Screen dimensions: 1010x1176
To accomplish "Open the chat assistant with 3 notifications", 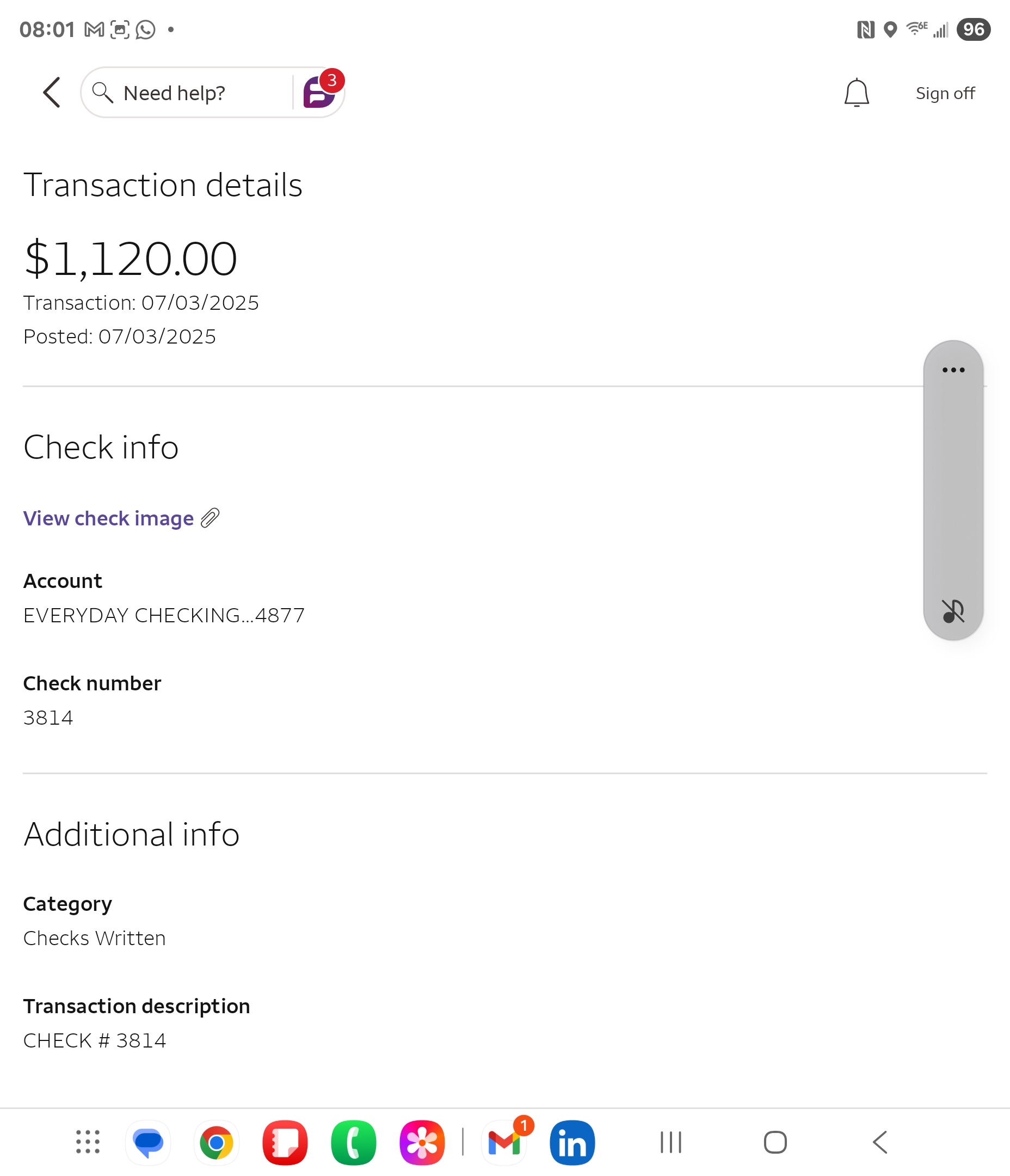I will [x=319, y=93].
